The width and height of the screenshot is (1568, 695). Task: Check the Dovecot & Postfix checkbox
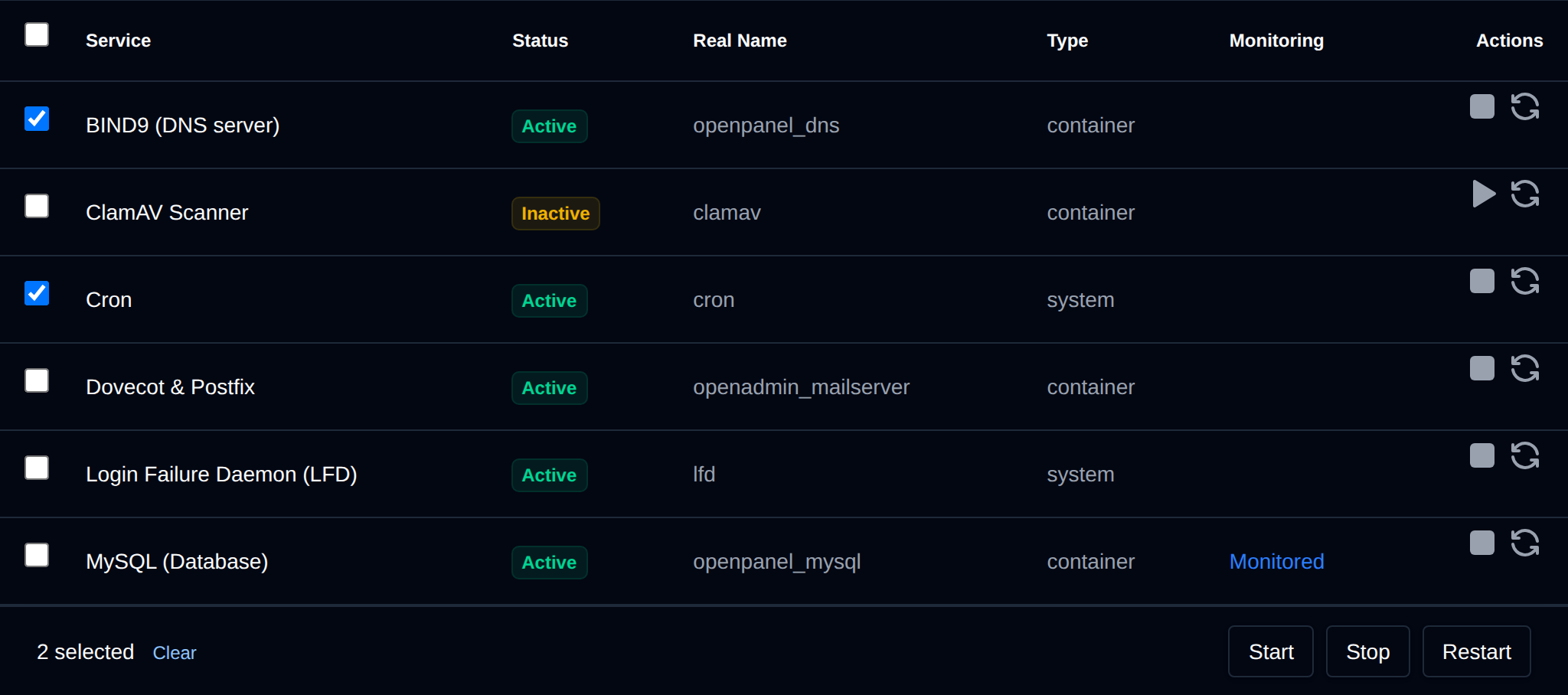37,380
